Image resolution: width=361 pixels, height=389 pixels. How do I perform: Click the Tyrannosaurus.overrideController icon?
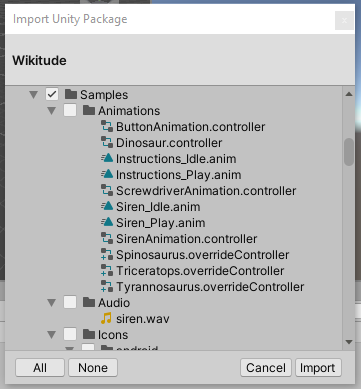coord(107,287)
